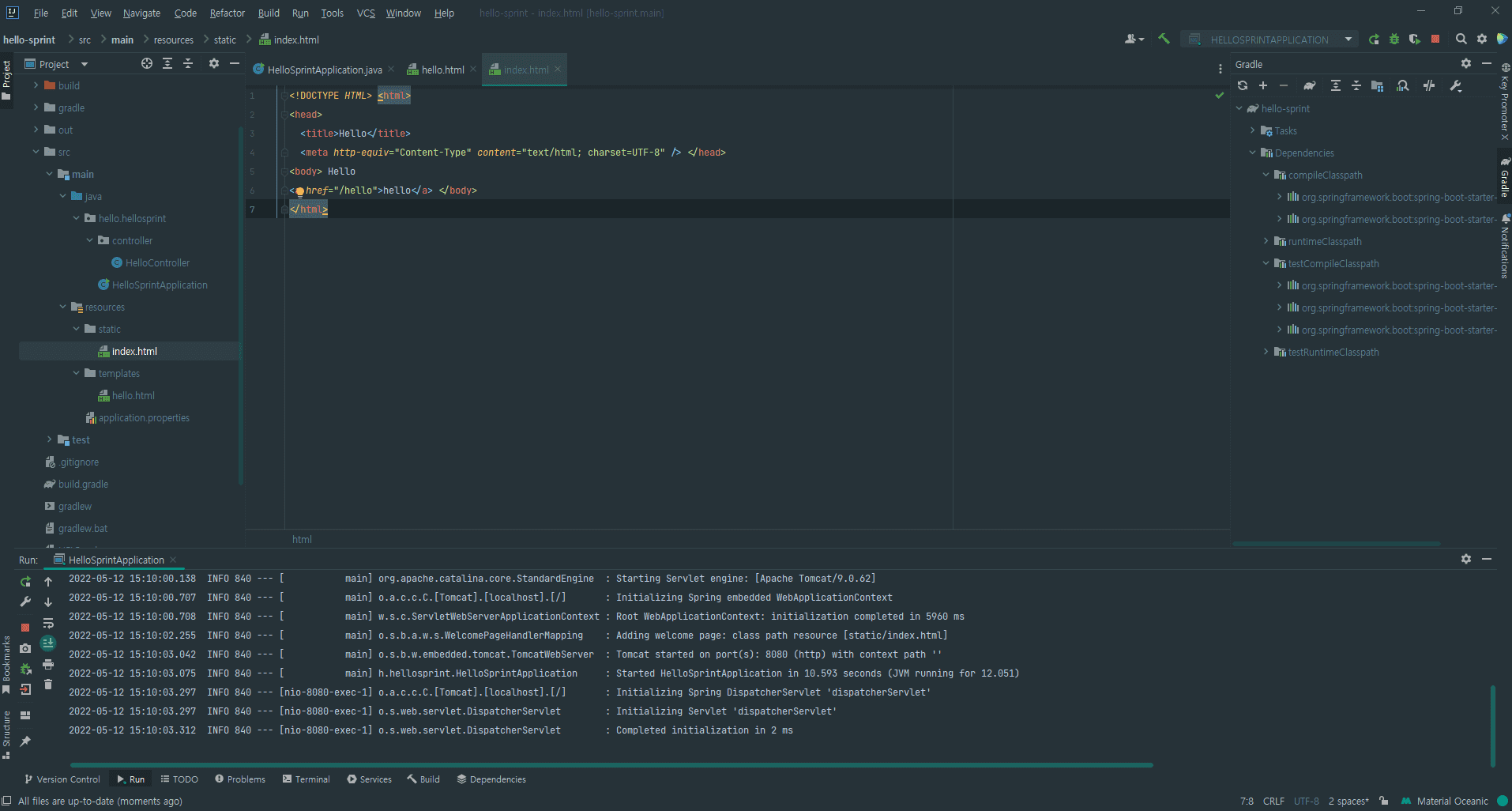Viewport: 1512px width, 811px height.
Task: Expand the test folder
Action: pos(49,439)
